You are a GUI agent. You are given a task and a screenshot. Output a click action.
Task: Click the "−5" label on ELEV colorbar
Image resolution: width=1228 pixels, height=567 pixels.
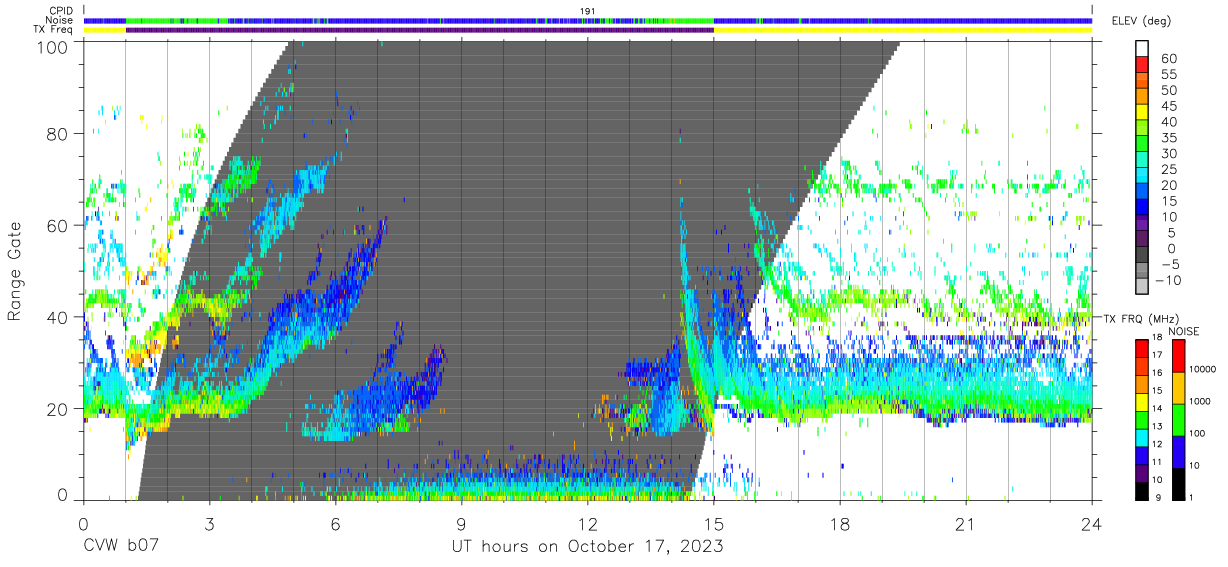pos(1169,265)
